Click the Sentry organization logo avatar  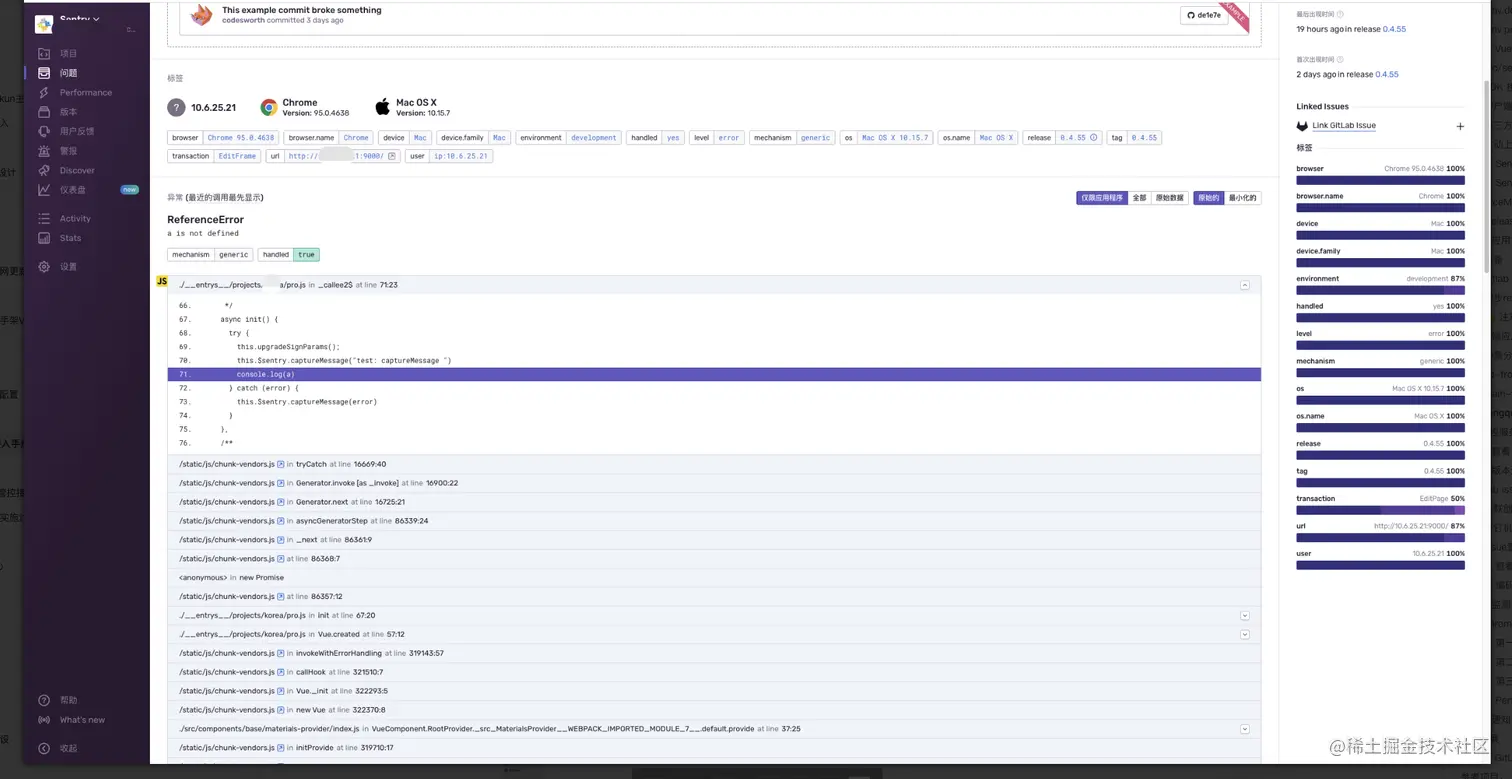(44, 24)
